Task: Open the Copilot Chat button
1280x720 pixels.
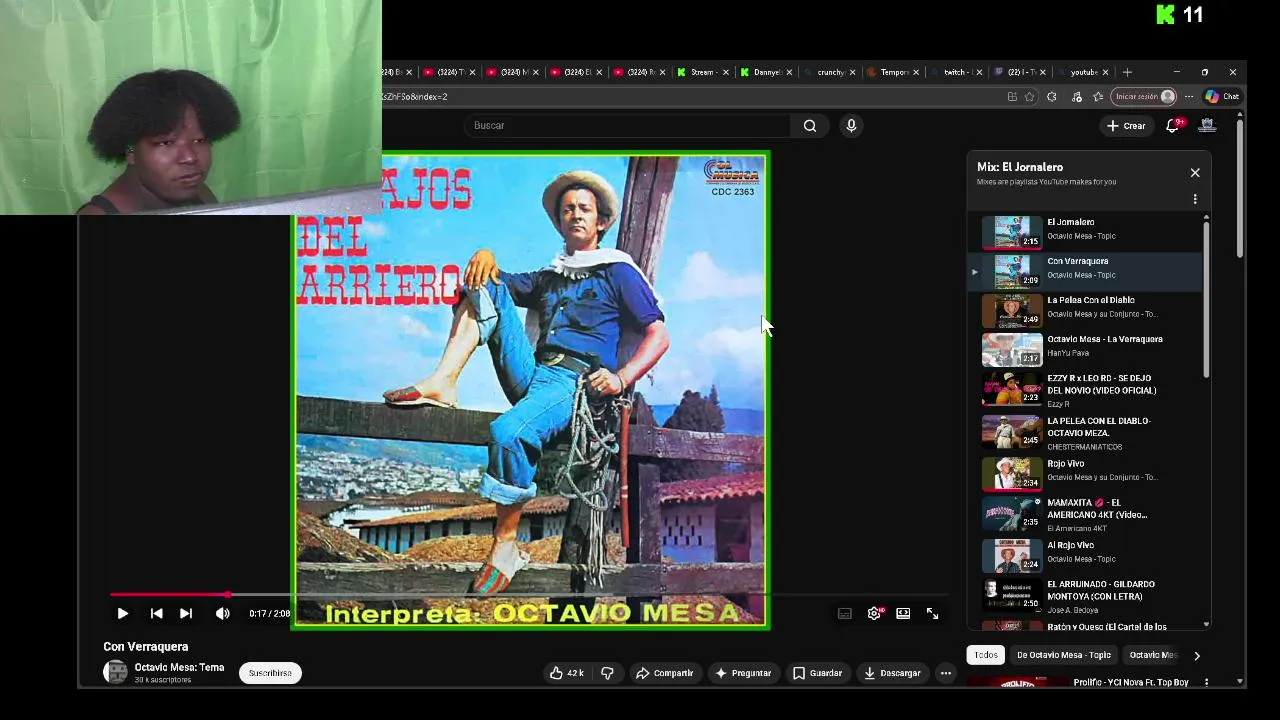Action: [x=1222, y=97]
